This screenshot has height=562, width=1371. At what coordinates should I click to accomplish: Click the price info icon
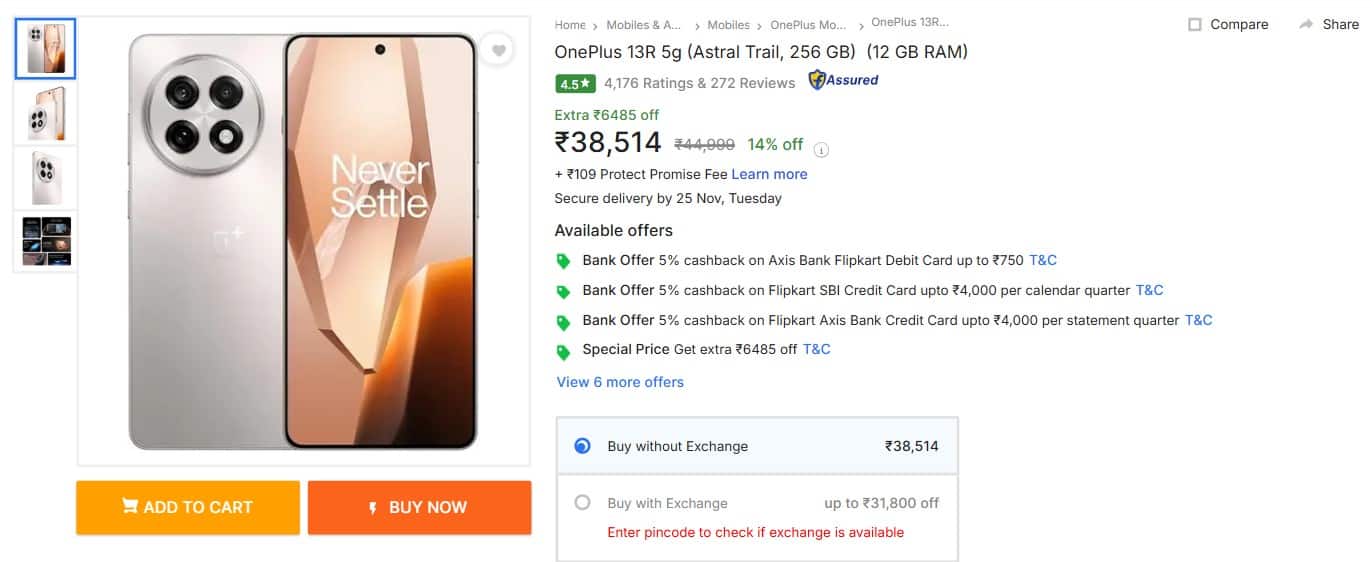pyautogui.click(x=822, y=150)
